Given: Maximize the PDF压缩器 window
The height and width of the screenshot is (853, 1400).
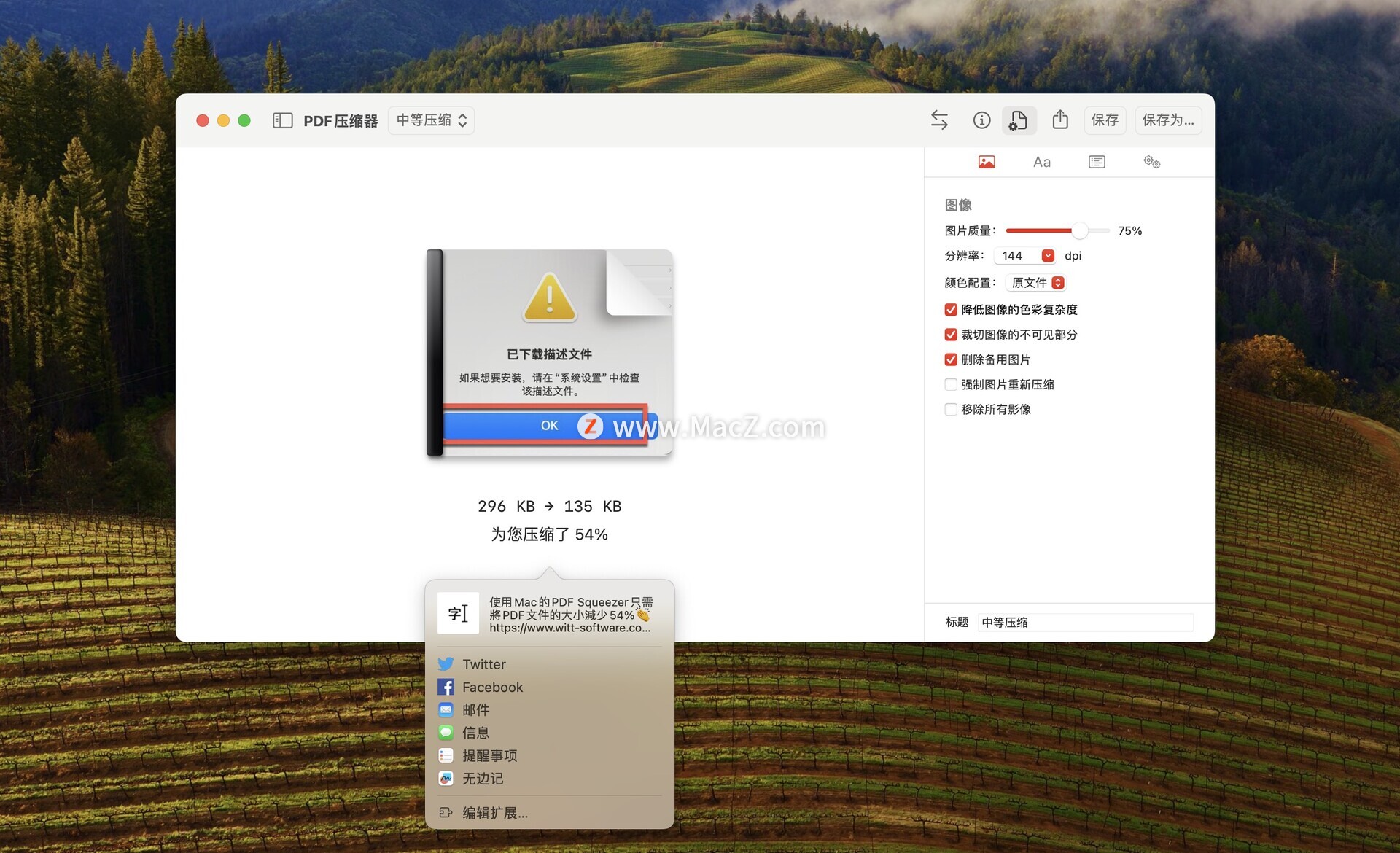Looking at the screenshot, I should coord(244,120).
